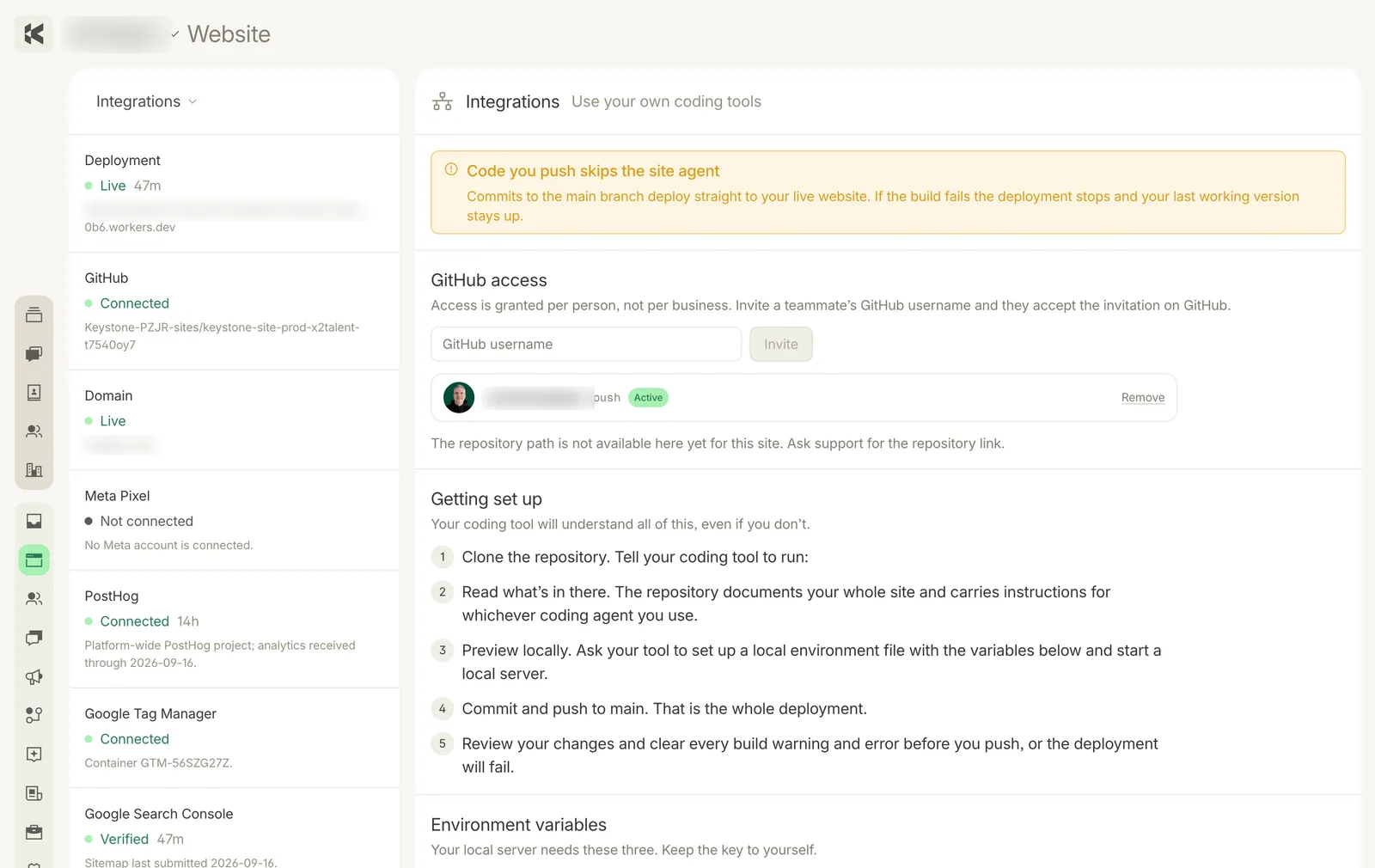Open the megaphone sidebar icon
Screen dimensions: 1375x868
pyautogui.click(x=34, y=677)
